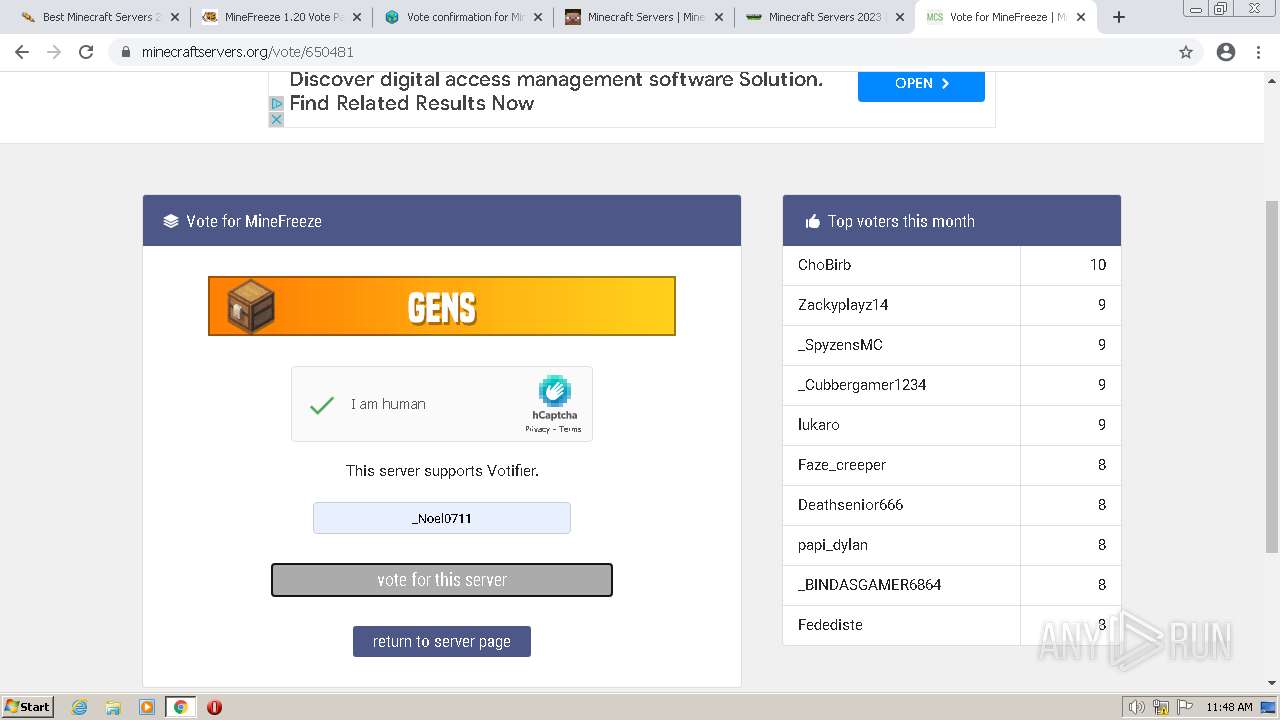Open Internet Explorer from taskbar
1280x720 pixels.
[x=79, y=707]
